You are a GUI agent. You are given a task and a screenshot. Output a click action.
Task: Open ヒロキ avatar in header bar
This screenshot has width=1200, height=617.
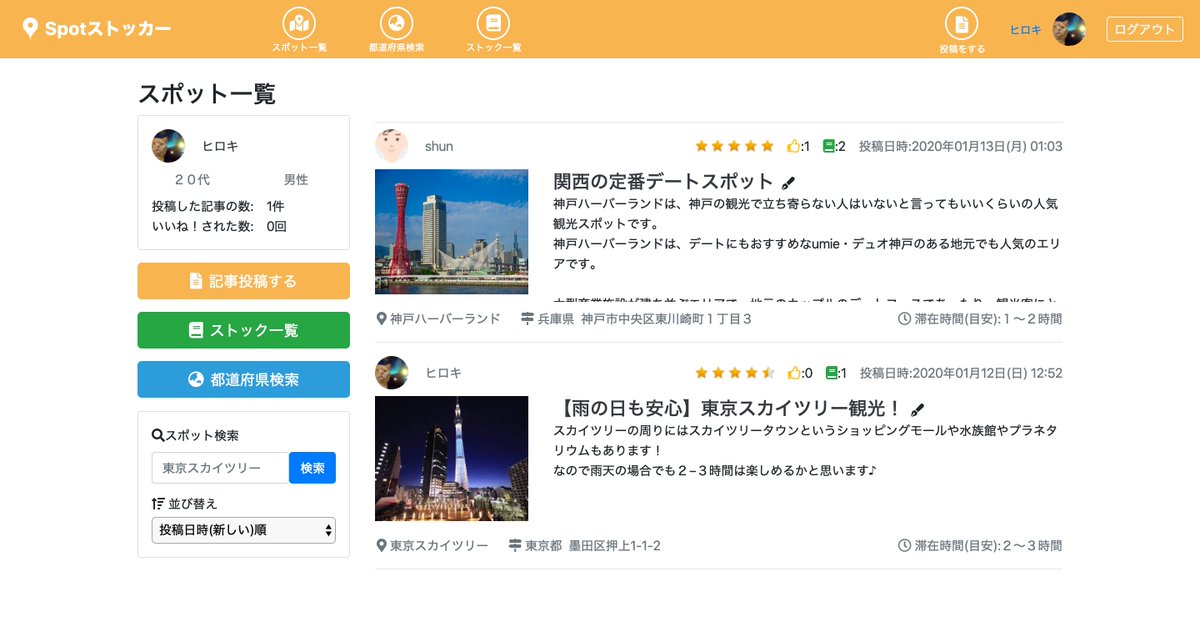(x=1069, y=29)
